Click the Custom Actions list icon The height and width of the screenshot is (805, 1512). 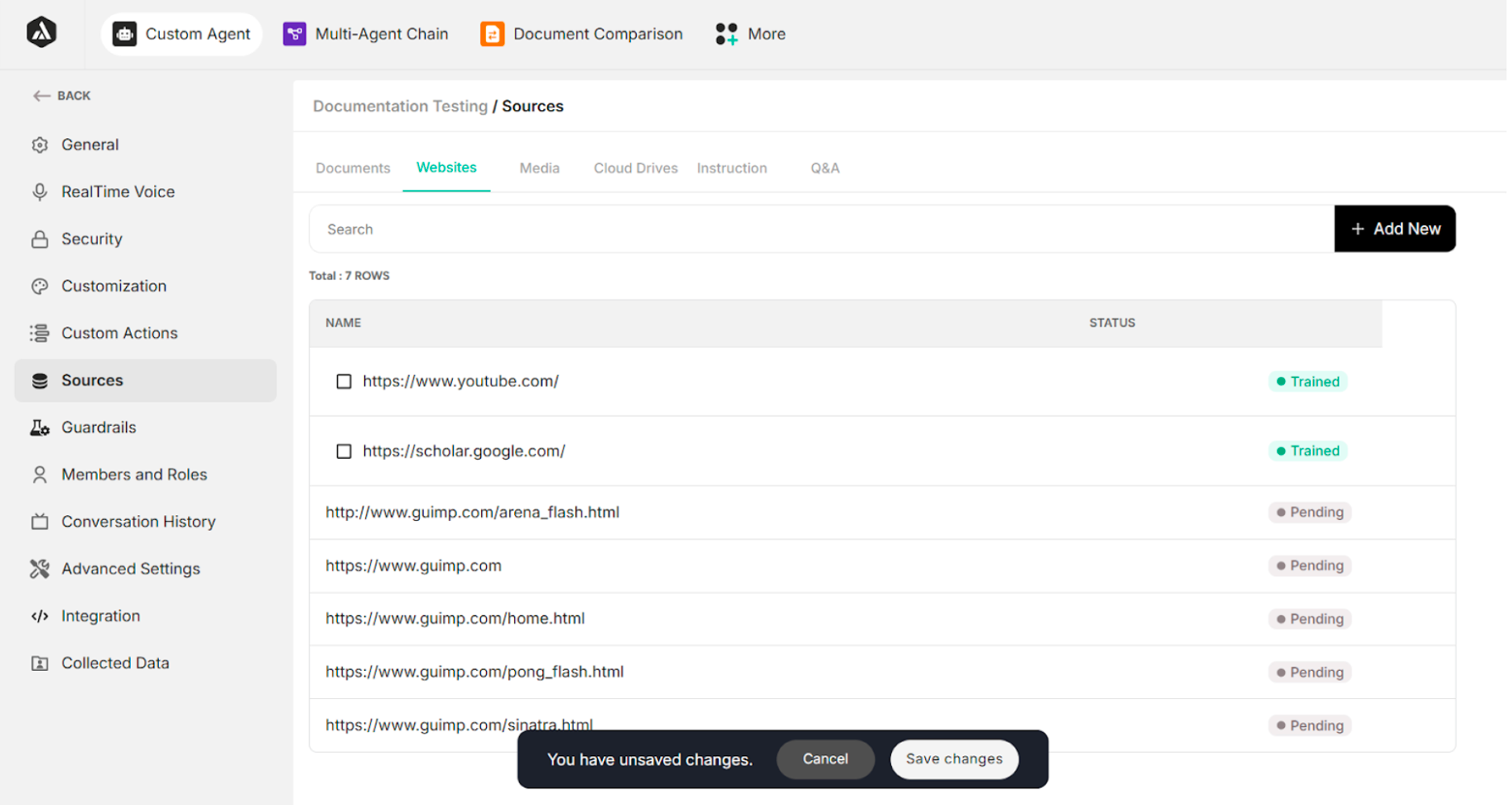pos(40,333)
